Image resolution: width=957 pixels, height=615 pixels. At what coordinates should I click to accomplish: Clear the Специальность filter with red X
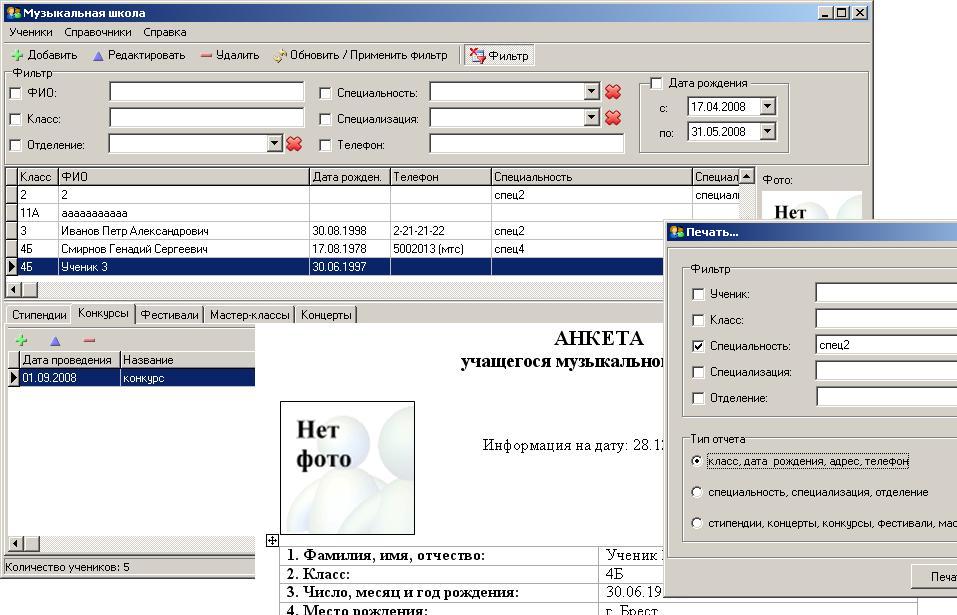tap(613, 92)
